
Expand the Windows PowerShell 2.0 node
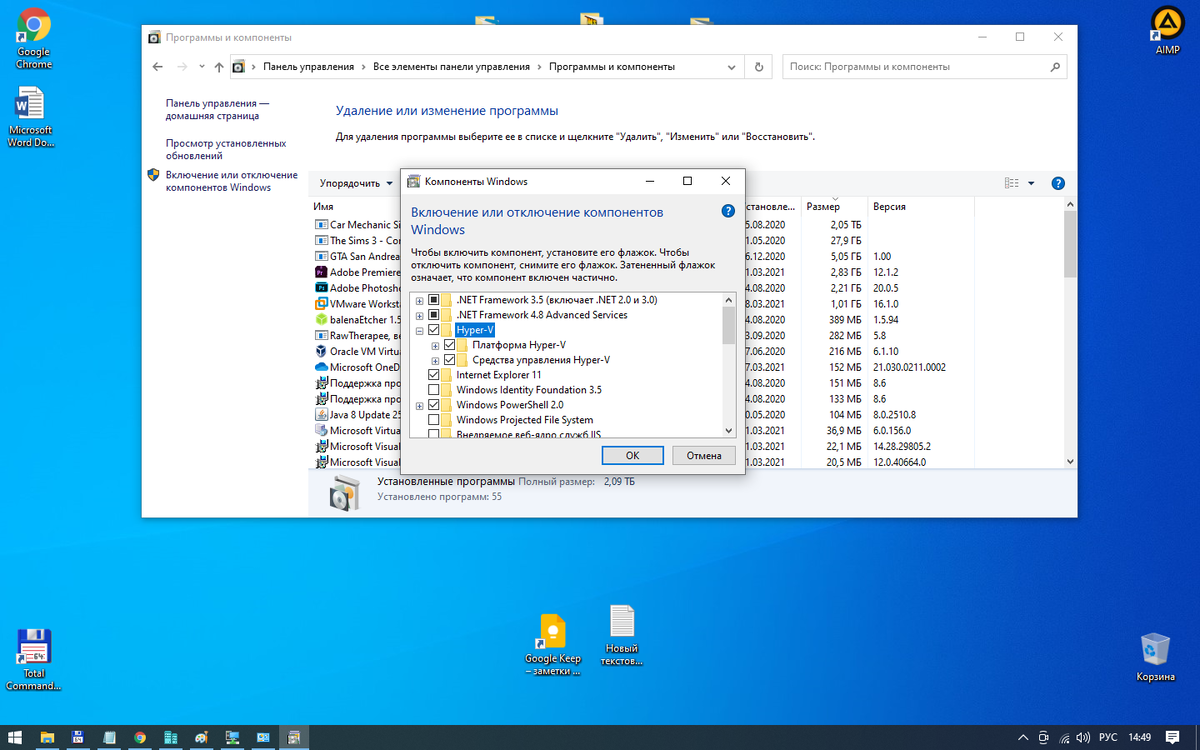click(419, 405)
